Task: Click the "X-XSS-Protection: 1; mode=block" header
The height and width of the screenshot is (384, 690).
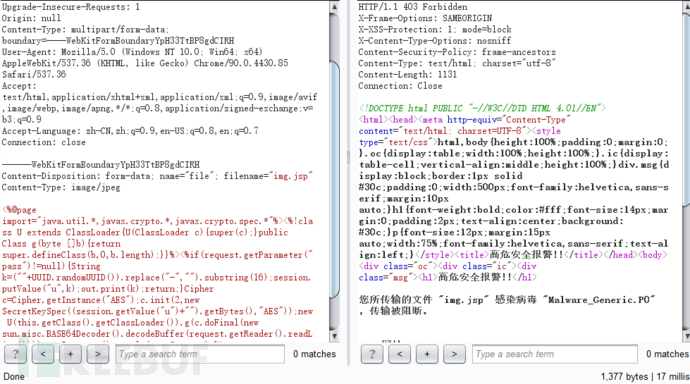Action: pyautogui.click(x=435, y=29)
